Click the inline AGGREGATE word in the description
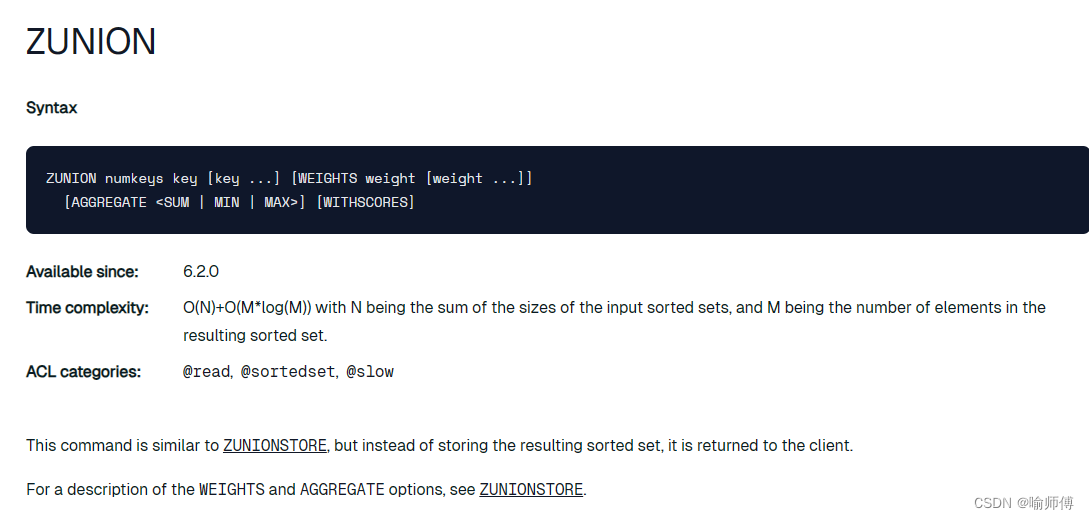 click(x=342, y=490)
